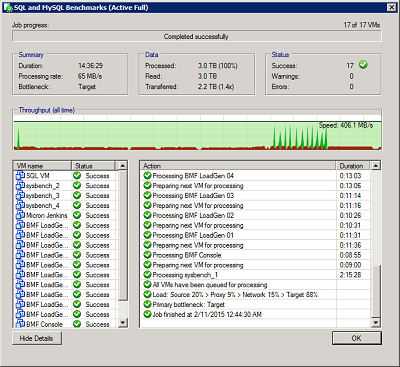400x367 pixels.
Task: Select Job finished at 2/11/2015 row
Action: tap(256, 314)
